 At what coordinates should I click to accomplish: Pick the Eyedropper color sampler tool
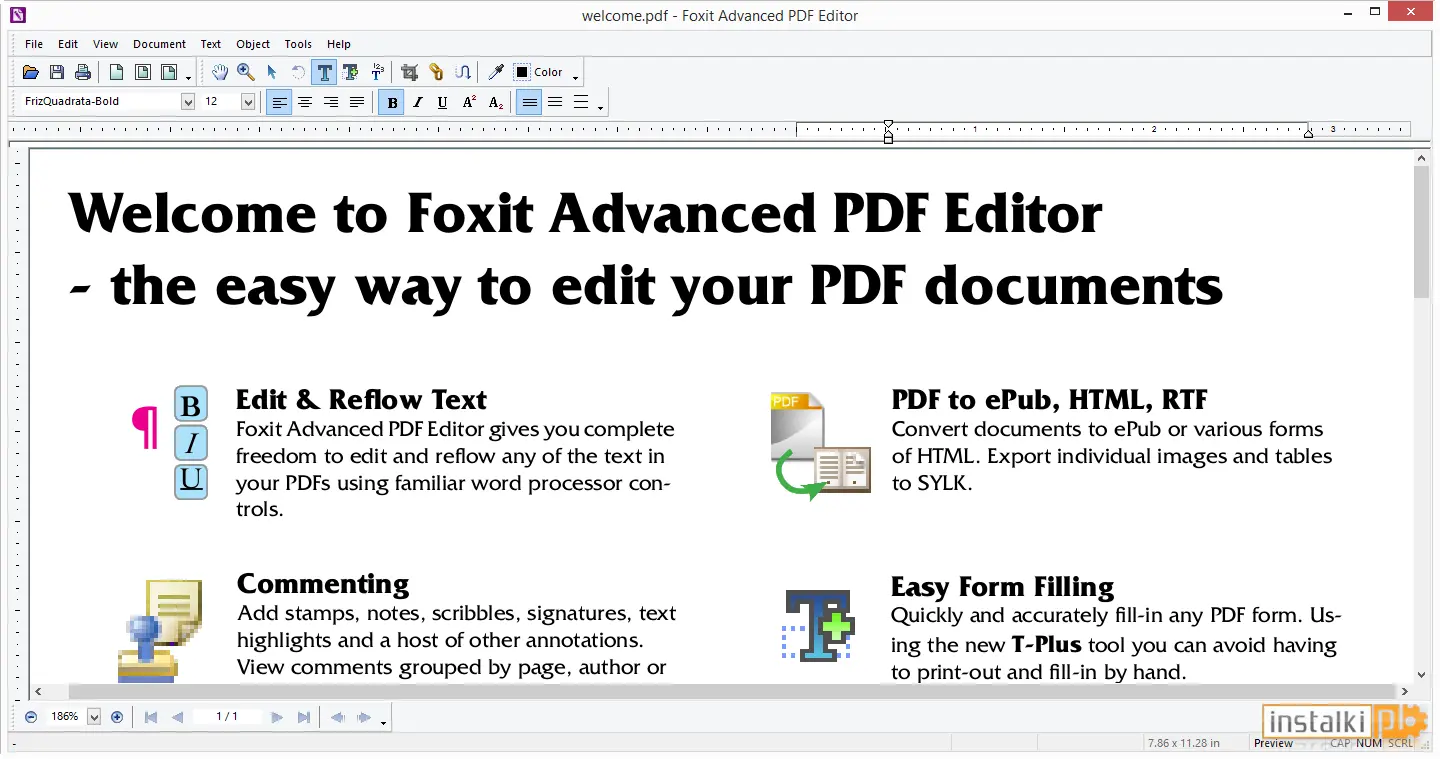click(x=495, y=72)
